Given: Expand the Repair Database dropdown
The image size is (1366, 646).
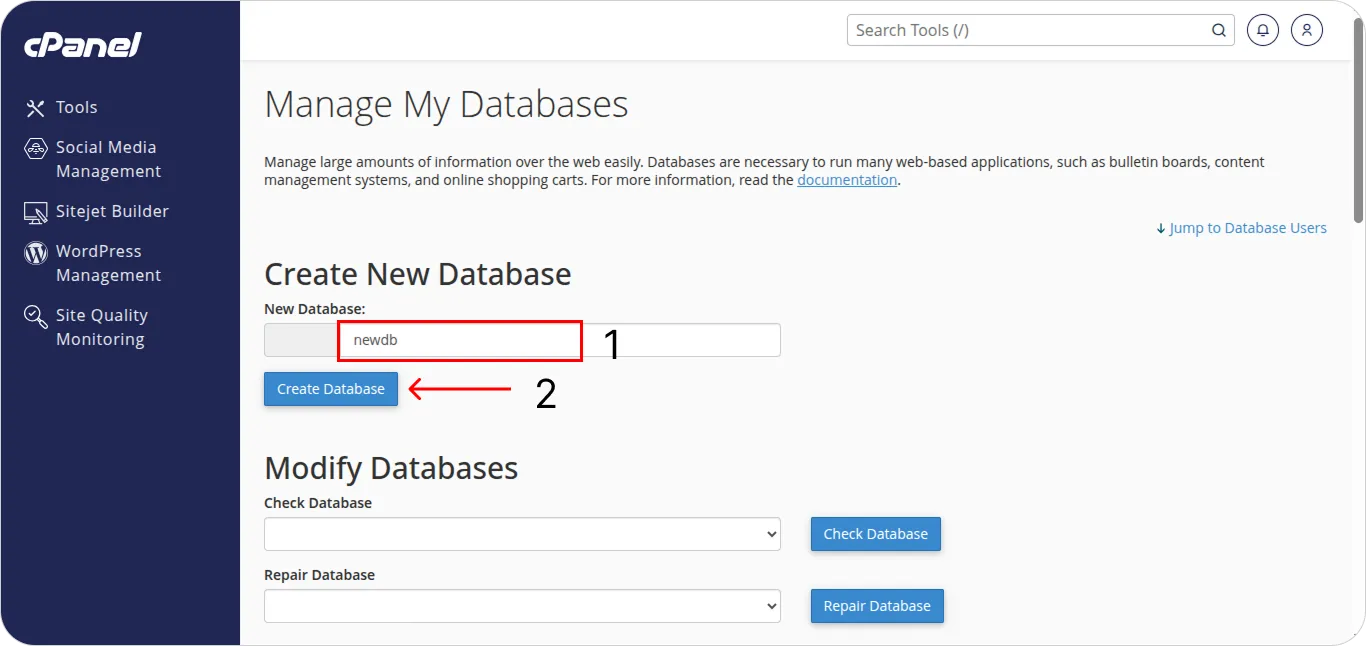Looking at the screenshot, I should (x=522, y=606).
